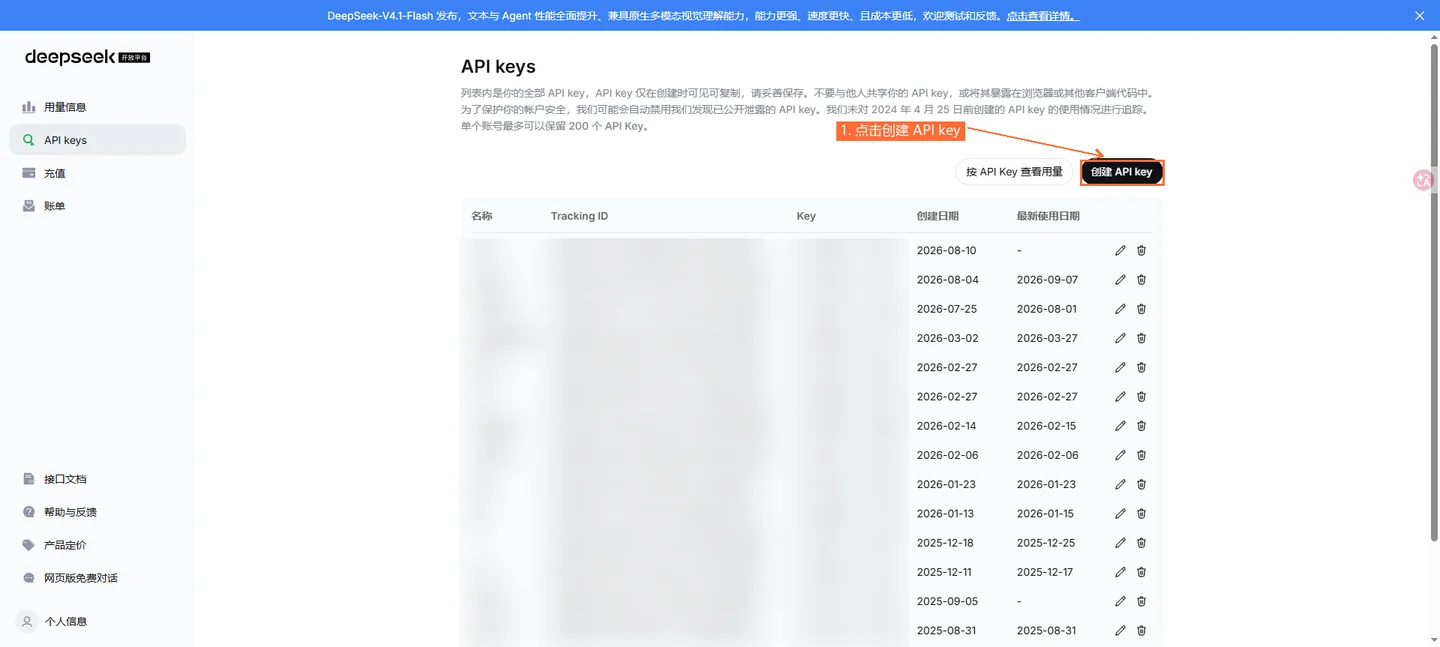
Task: Click last-used date 2026-01-15
Action: point(1045,513)
